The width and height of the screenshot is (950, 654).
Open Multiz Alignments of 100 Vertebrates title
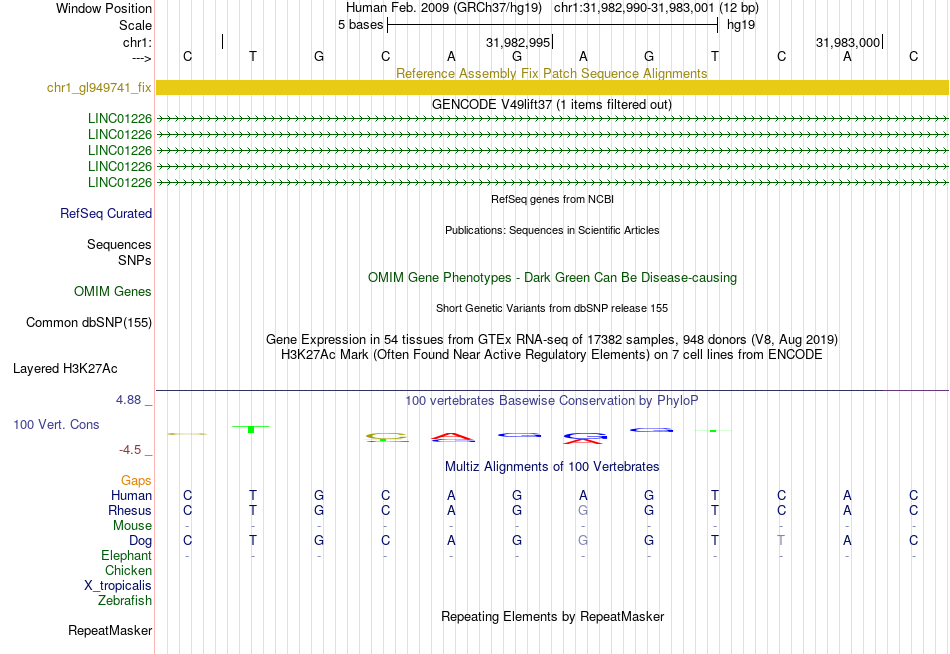(x=552, y=467)
